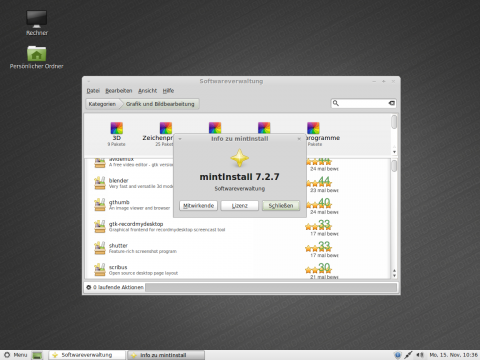This screenshot has width=480, height=360.
Task: Go back to the Kategorien breadcrumb
Action: [x=102, y=104]
